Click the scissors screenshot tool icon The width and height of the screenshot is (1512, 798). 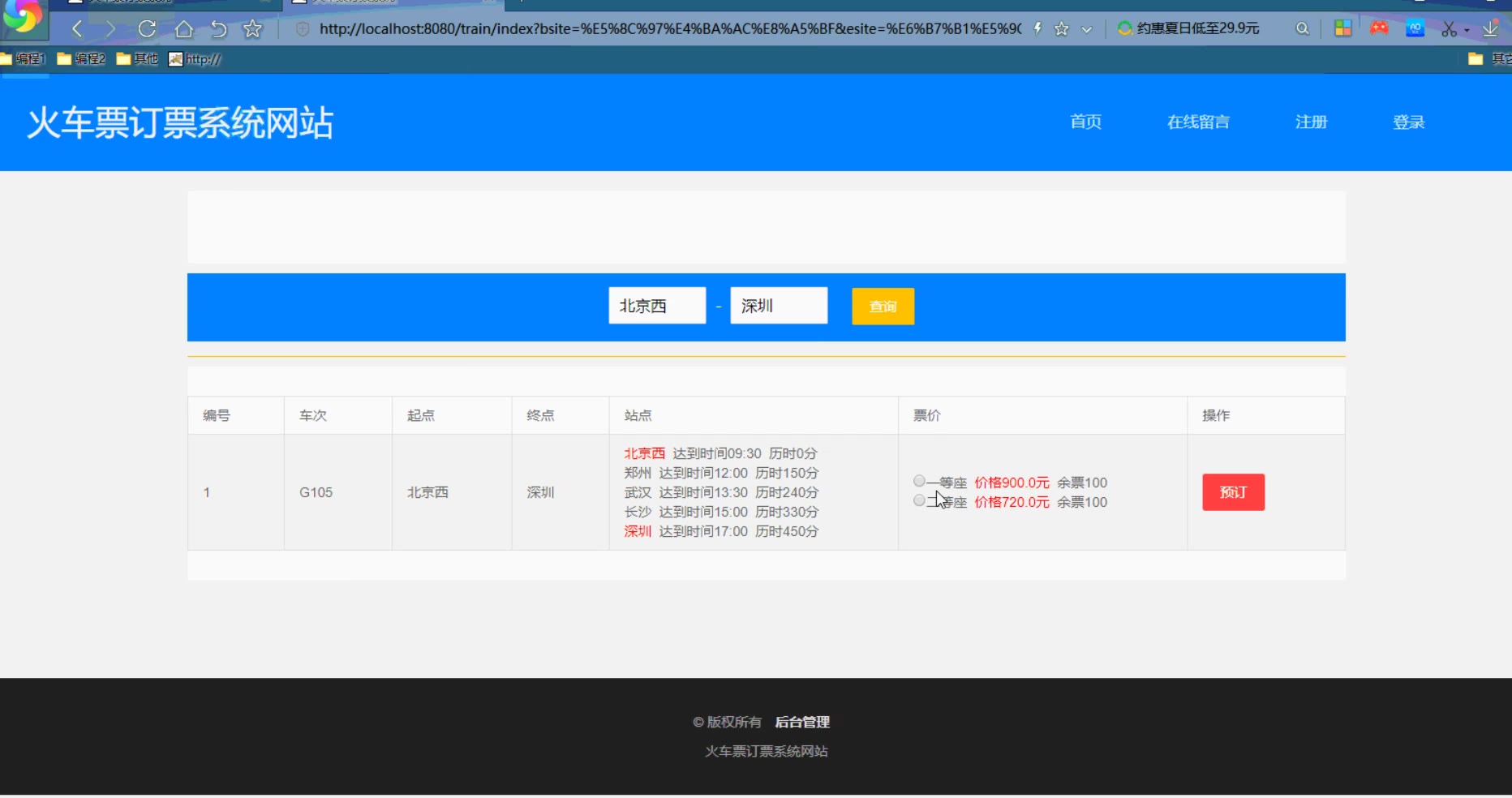click(1449, 29)
